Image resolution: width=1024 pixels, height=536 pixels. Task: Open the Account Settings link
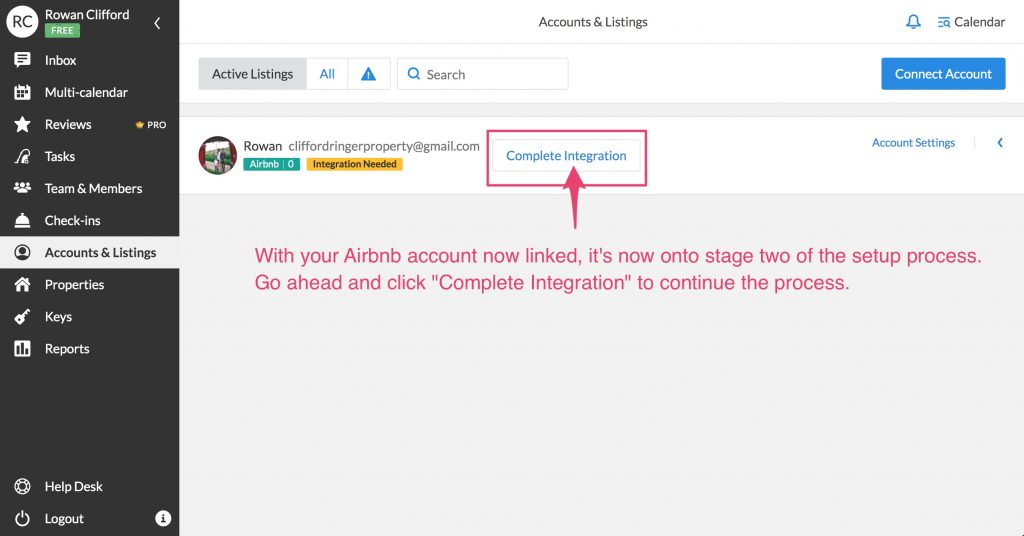(x=913, y=143)
